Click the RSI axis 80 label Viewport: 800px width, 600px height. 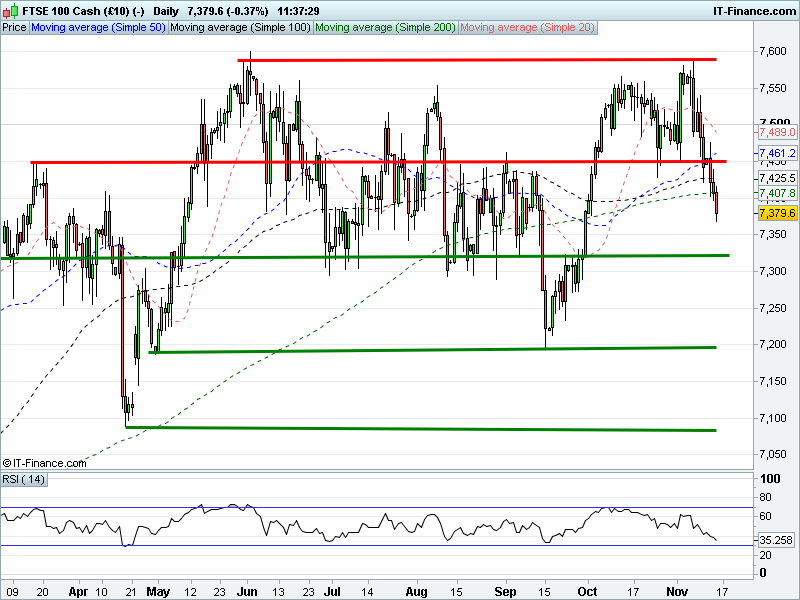[x=765, y=497]
